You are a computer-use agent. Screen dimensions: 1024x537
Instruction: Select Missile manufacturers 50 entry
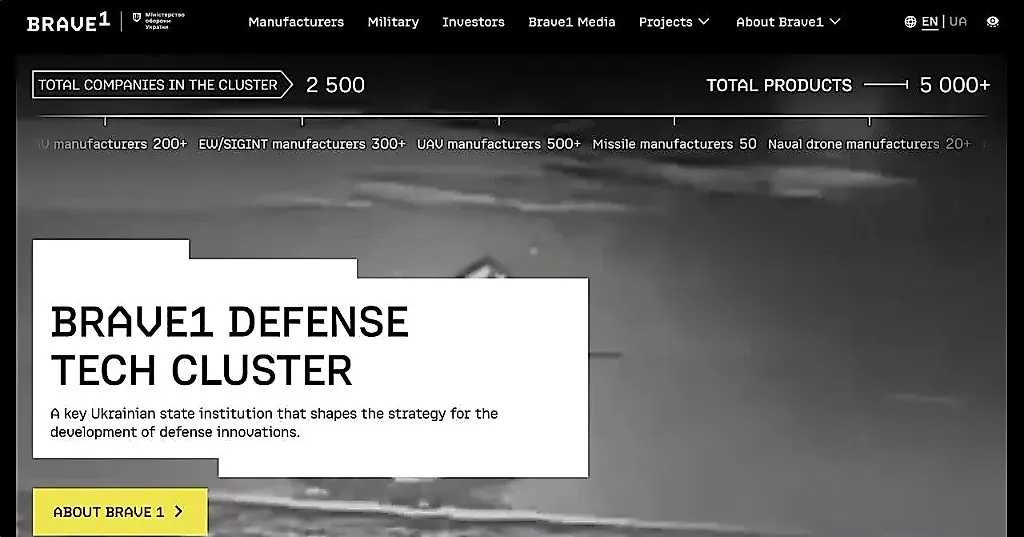point(674,144)
